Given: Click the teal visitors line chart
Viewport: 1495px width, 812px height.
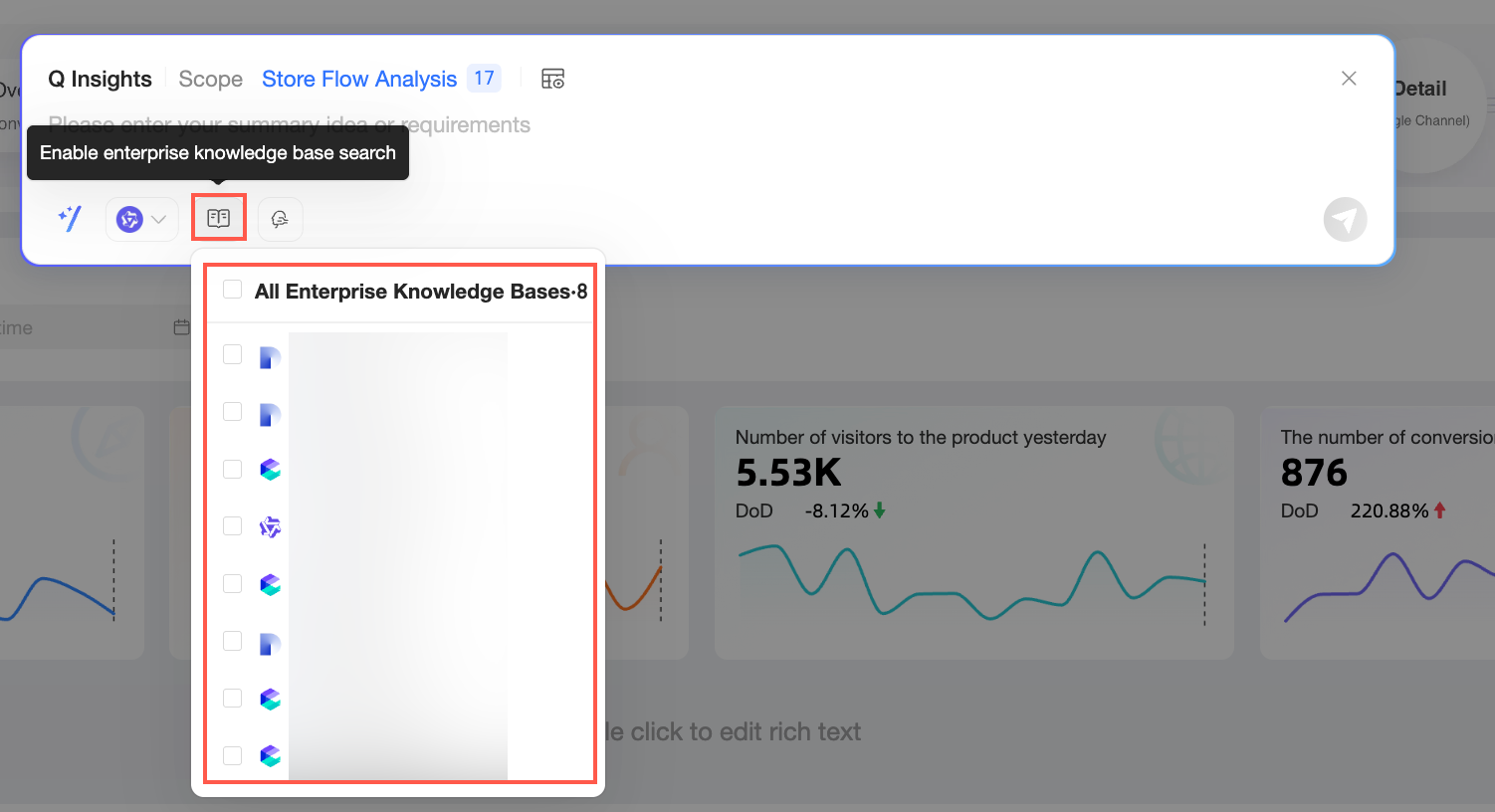Looking at the screenshot, I should click(971, 582).
